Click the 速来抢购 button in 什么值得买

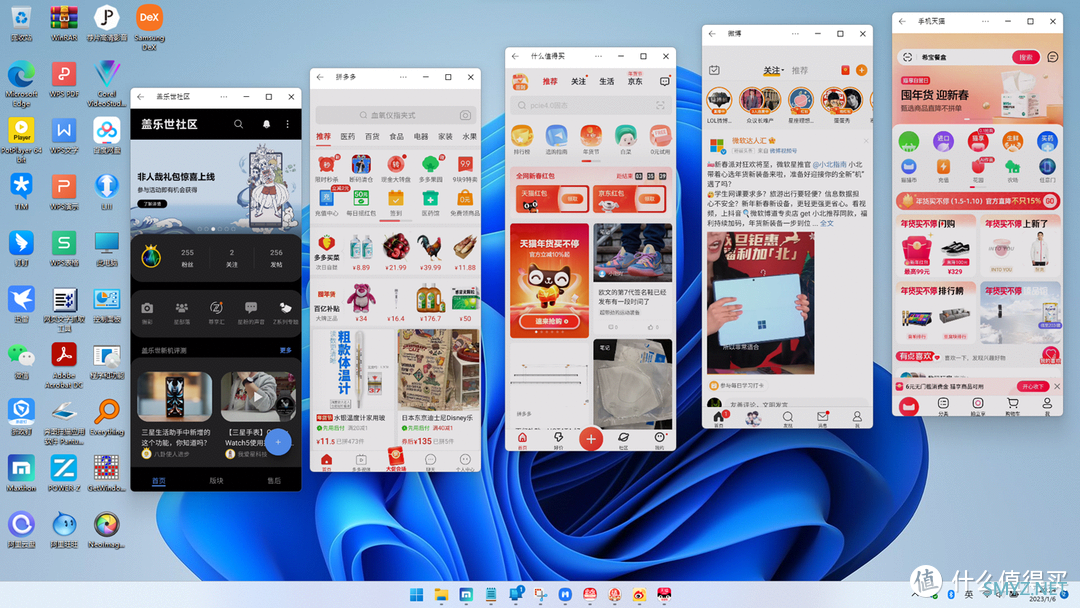point(550,322)
